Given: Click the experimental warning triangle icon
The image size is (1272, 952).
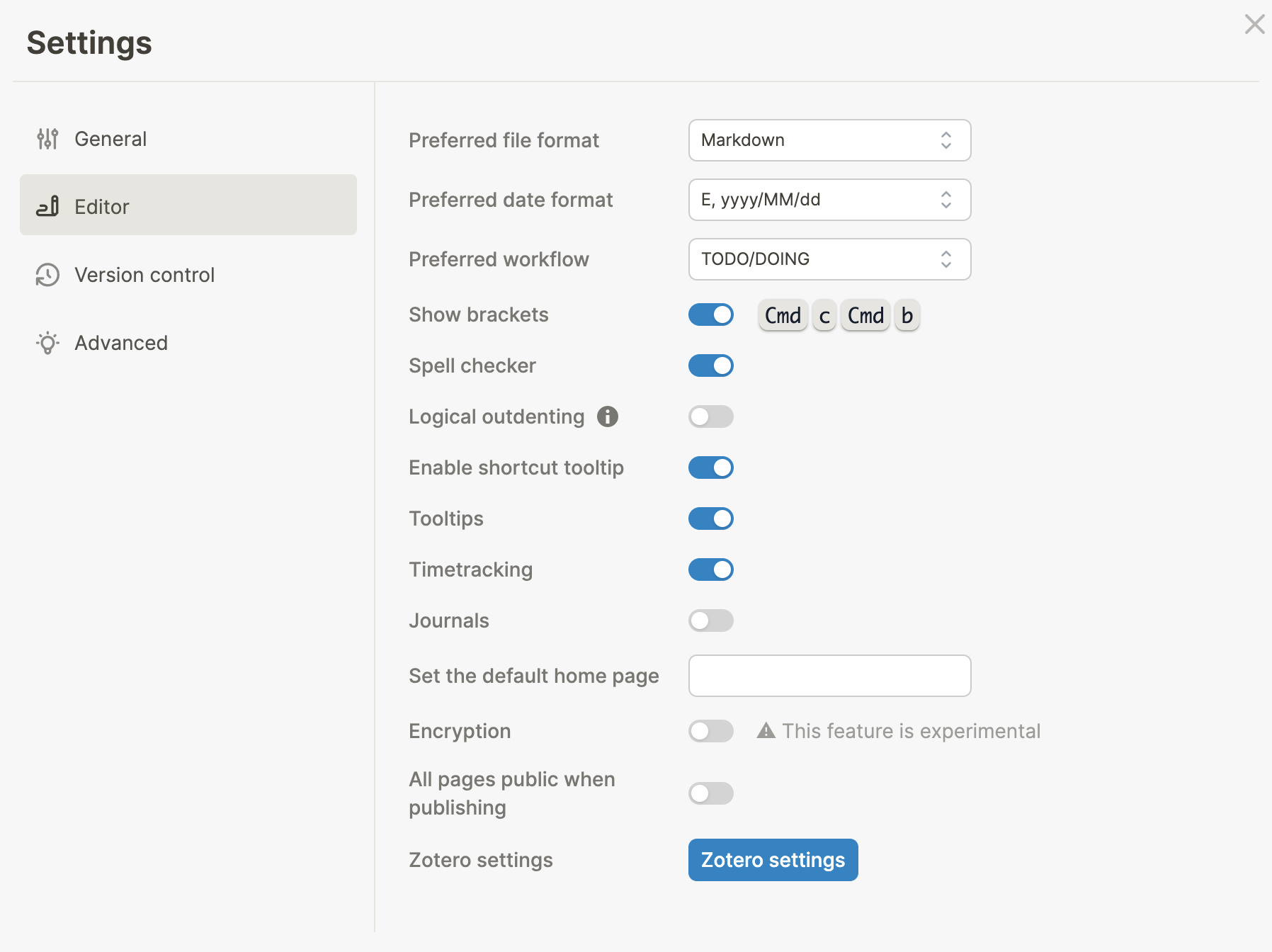Looking at the screenshot, I should 767,730.
